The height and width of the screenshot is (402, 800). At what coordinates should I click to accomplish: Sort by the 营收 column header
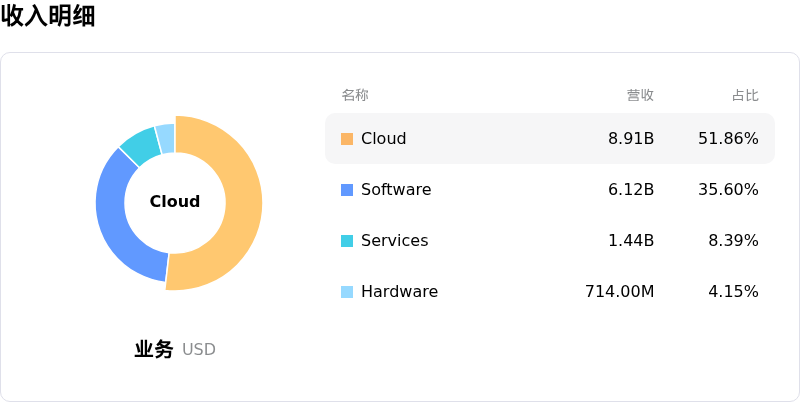(x=640, y=95)
